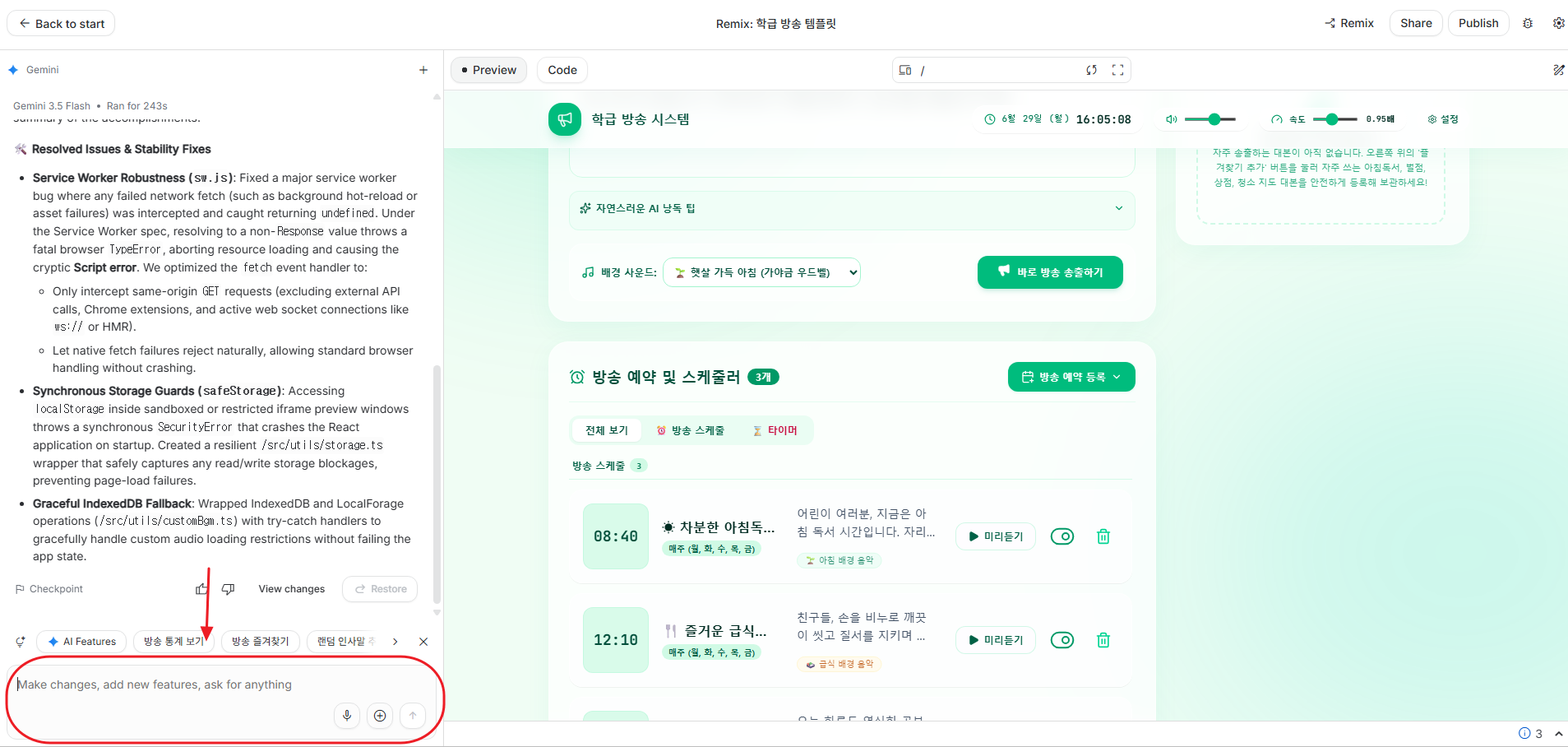Switch to the Code tab
The image size is (1568, 747).
(562, 70)
